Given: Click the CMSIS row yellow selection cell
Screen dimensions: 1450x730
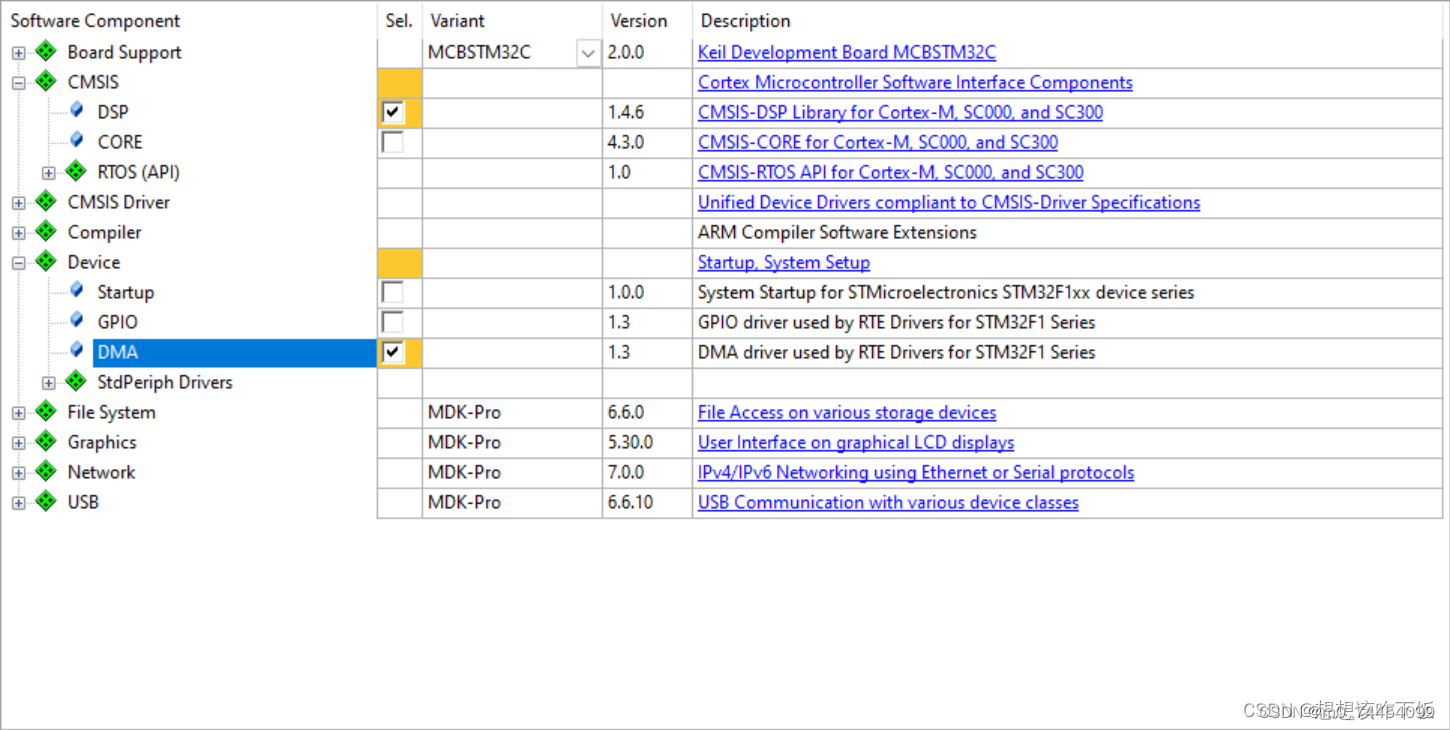Looking at the screenshot, I should [x=399, y=82].
